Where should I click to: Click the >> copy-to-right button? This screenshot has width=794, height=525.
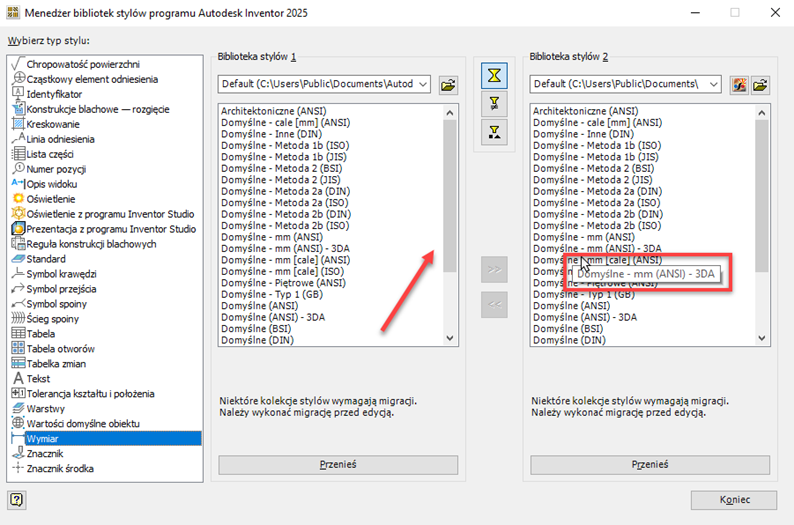(494, 269)
